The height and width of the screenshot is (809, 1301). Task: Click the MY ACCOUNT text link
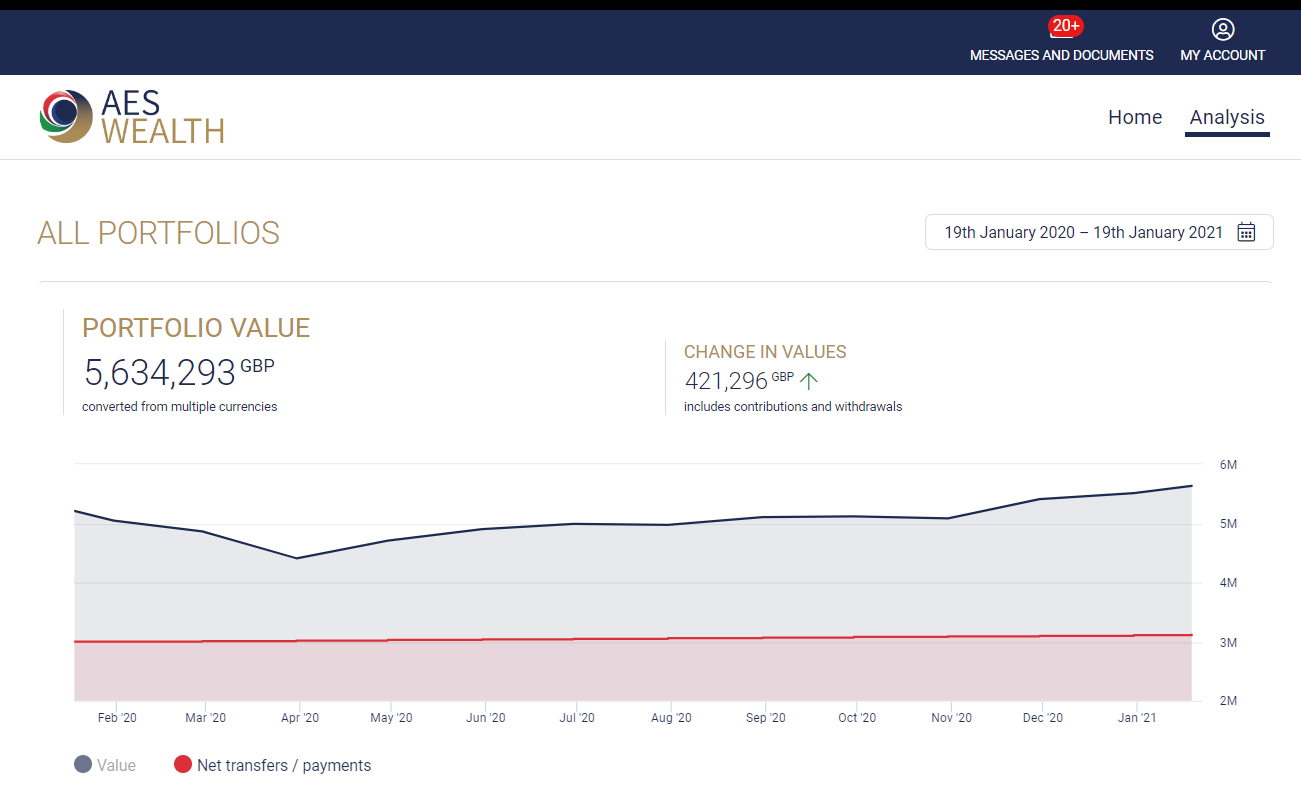tap(1222, 55)
